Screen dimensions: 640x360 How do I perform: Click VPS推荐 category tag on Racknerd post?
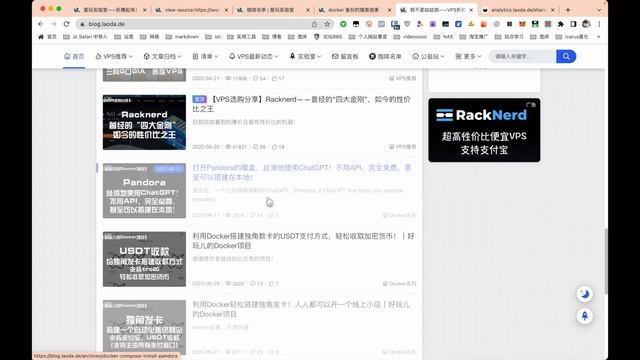tap(402, 147)
